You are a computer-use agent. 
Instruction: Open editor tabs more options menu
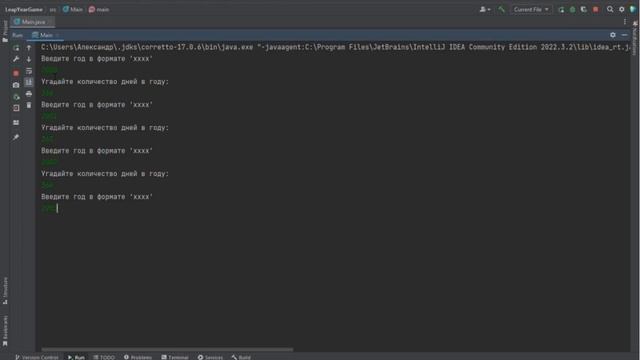pyautogui.click(x=625, y=22)
